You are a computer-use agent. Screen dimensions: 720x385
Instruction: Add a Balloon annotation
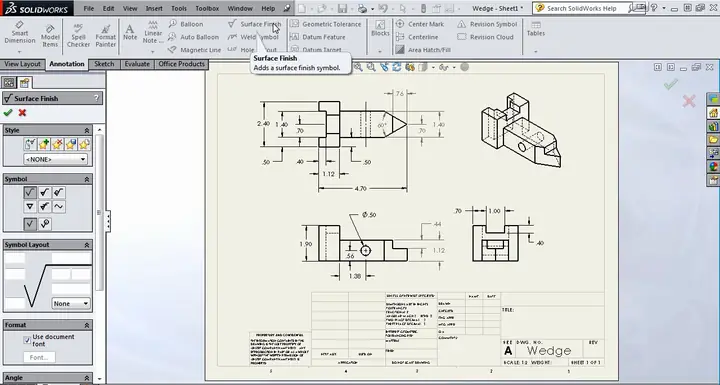(186, 24)
